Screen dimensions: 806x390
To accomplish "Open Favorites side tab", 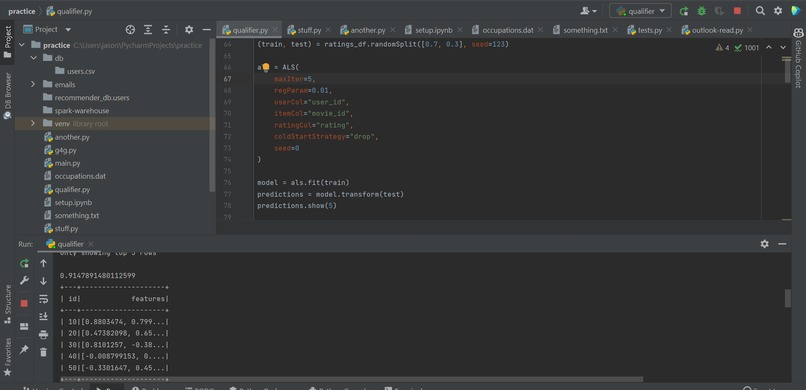I will (x=7, y=357).
